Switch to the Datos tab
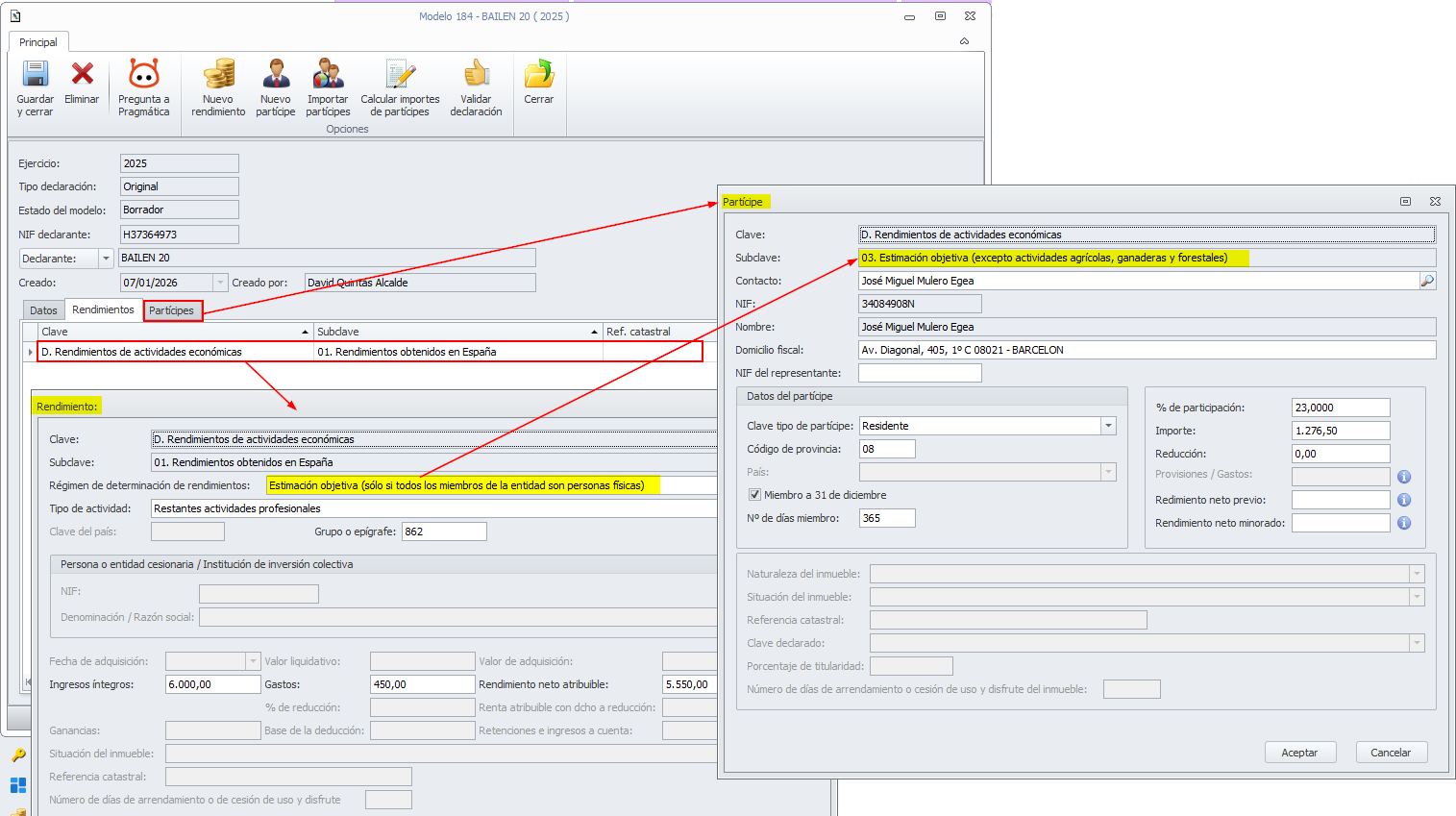This screenshot has width=1456, height=816. click(43, 310)
